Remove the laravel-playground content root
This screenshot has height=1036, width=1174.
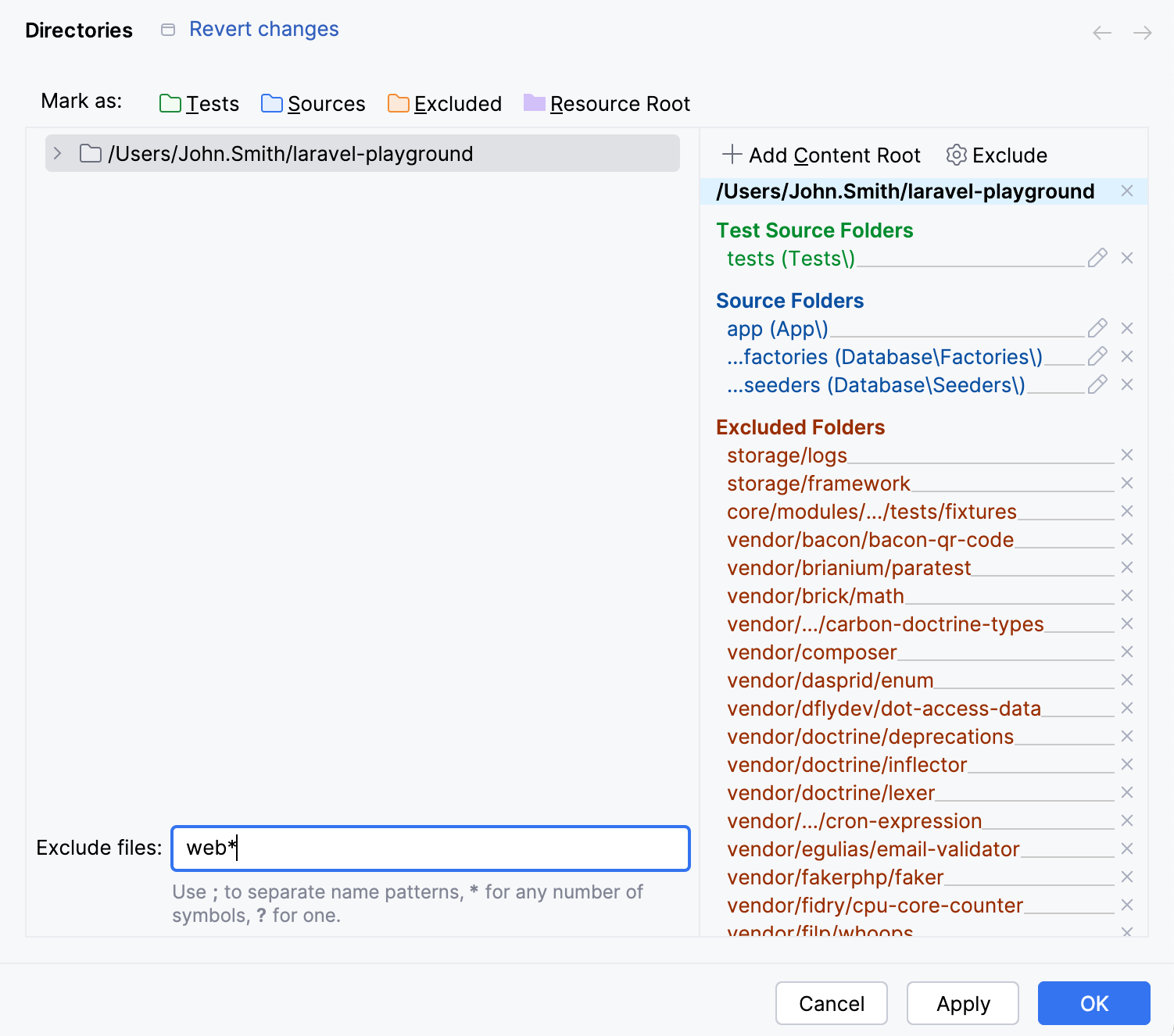point(1128,191)
